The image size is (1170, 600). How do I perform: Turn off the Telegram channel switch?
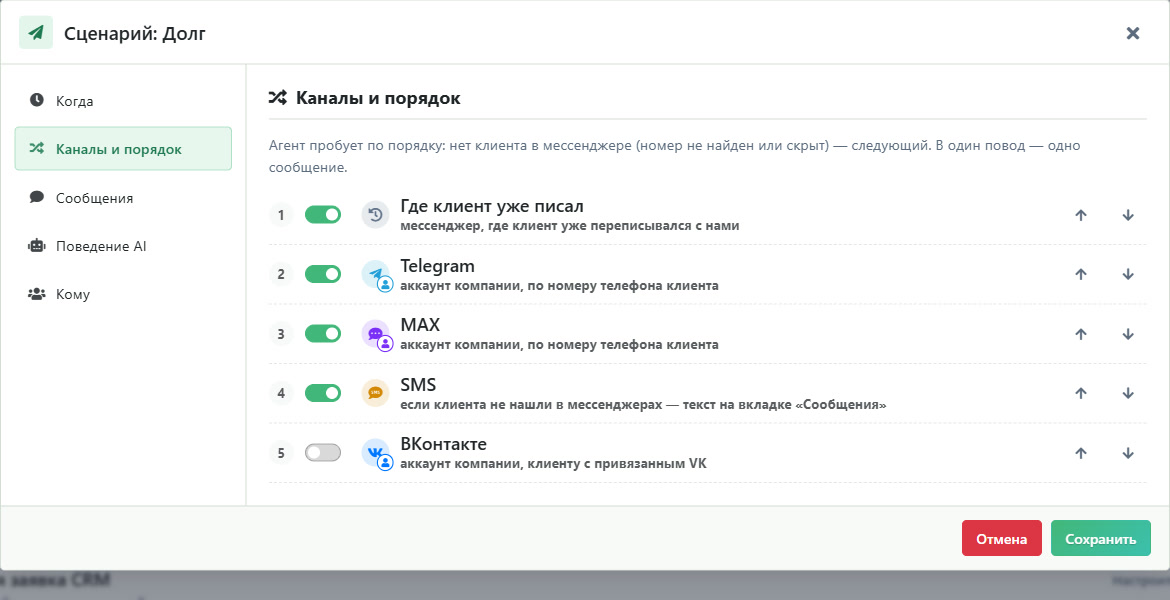coord(323,274)
